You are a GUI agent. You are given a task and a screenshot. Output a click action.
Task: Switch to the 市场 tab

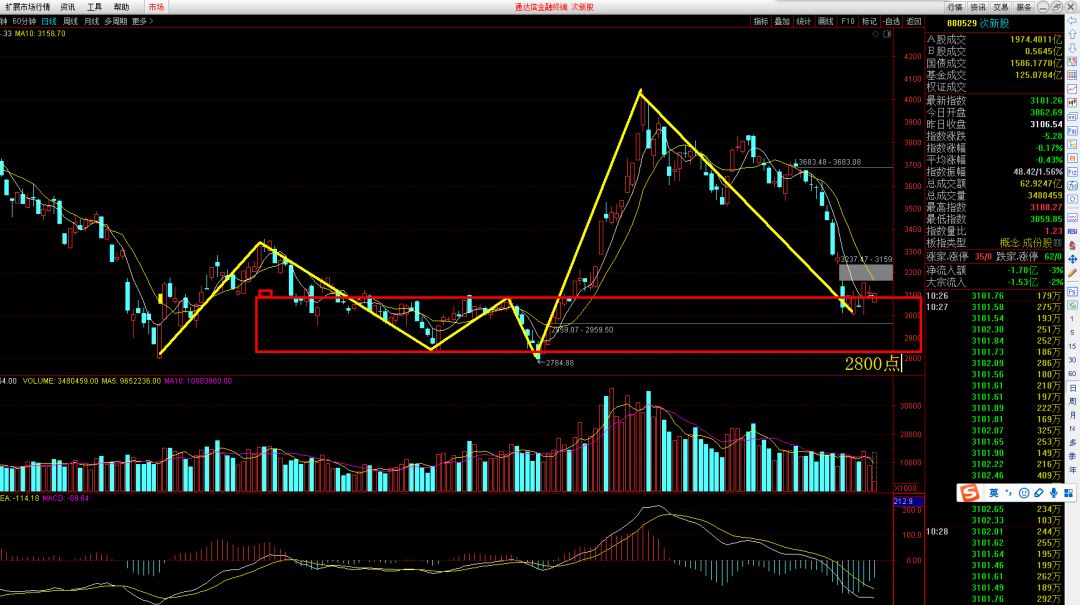[x=156, y=7]
